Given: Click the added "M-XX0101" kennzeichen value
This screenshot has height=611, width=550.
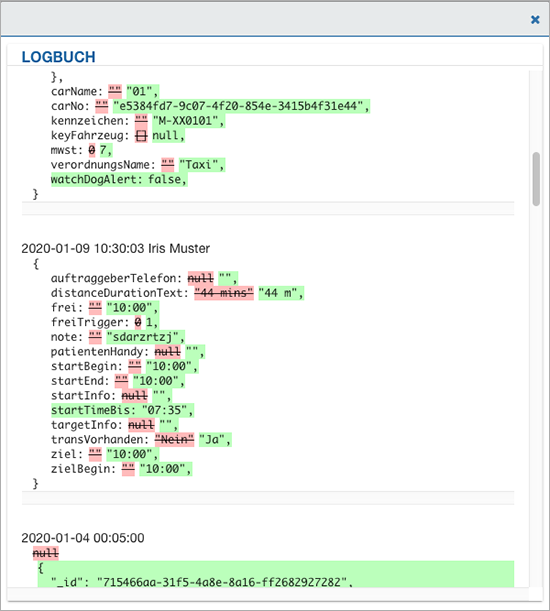Looking at the screenshot, I should pyautogui.click(x=188, y=121).
